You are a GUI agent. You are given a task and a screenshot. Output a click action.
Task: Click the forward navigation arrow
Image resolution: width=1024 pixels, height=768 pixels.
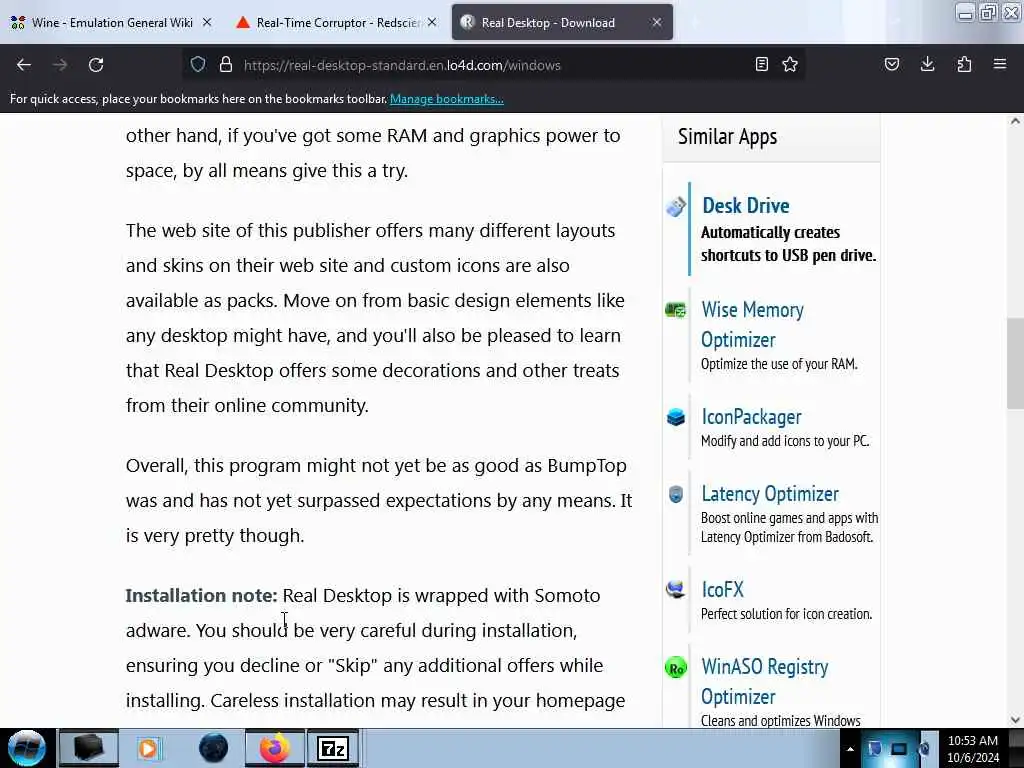coord(60,65)
